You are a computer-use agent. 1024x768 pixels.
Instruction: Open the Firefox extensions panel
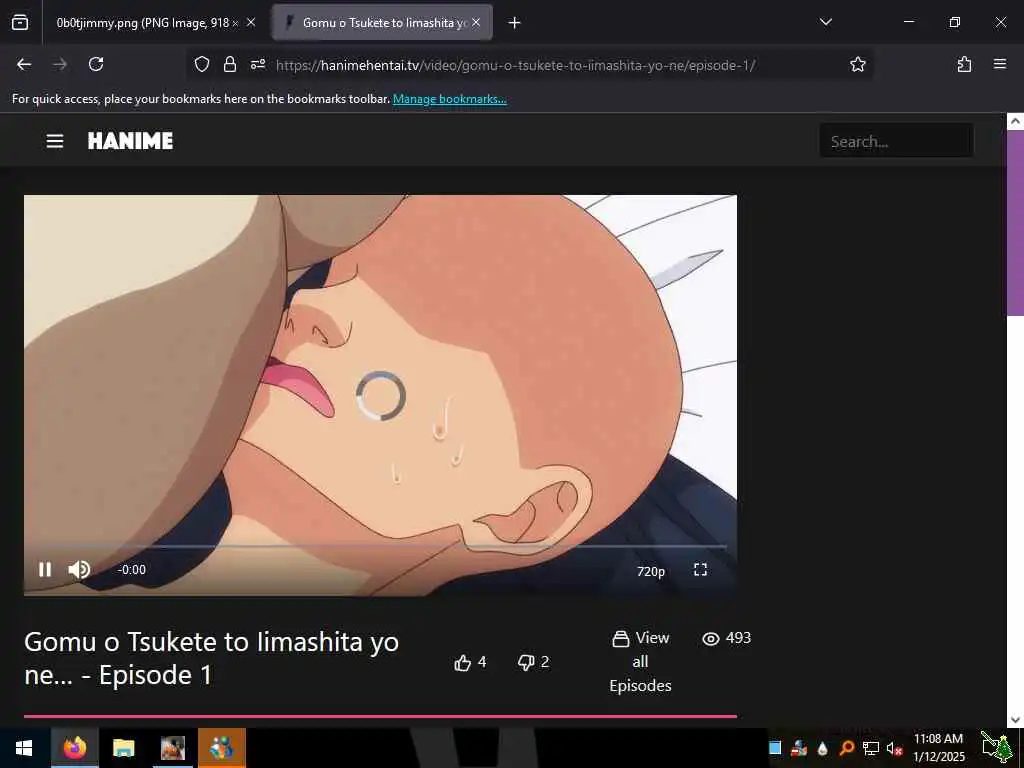(x=964, y=64)
